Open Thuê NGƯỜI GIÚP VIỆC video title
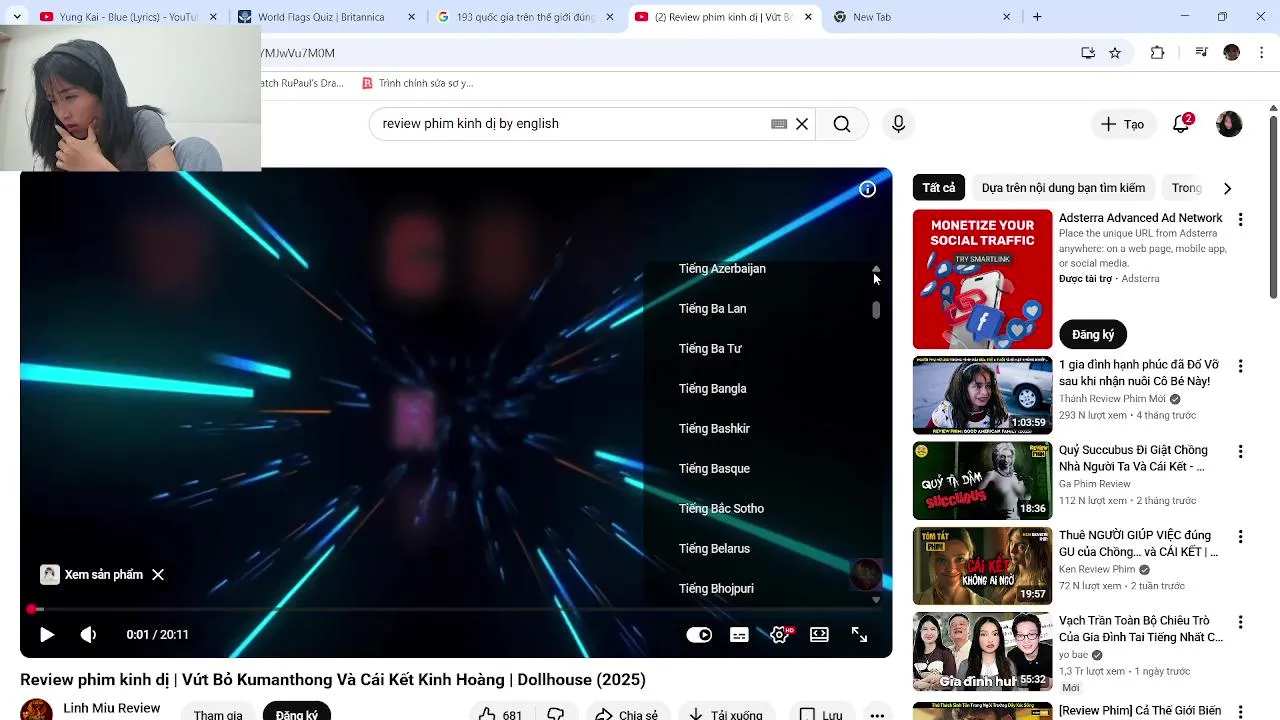The image size is (1280, 720). (1138, 544)
